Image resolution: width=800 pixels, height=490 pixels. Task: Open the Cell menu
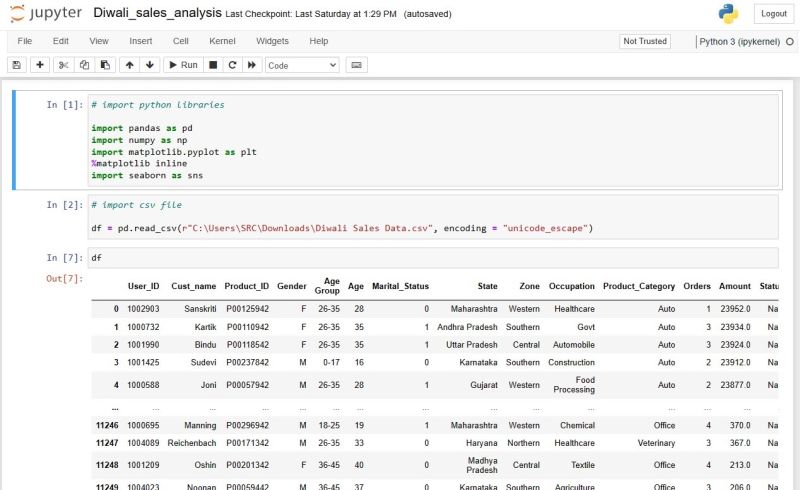click(180, 41)
